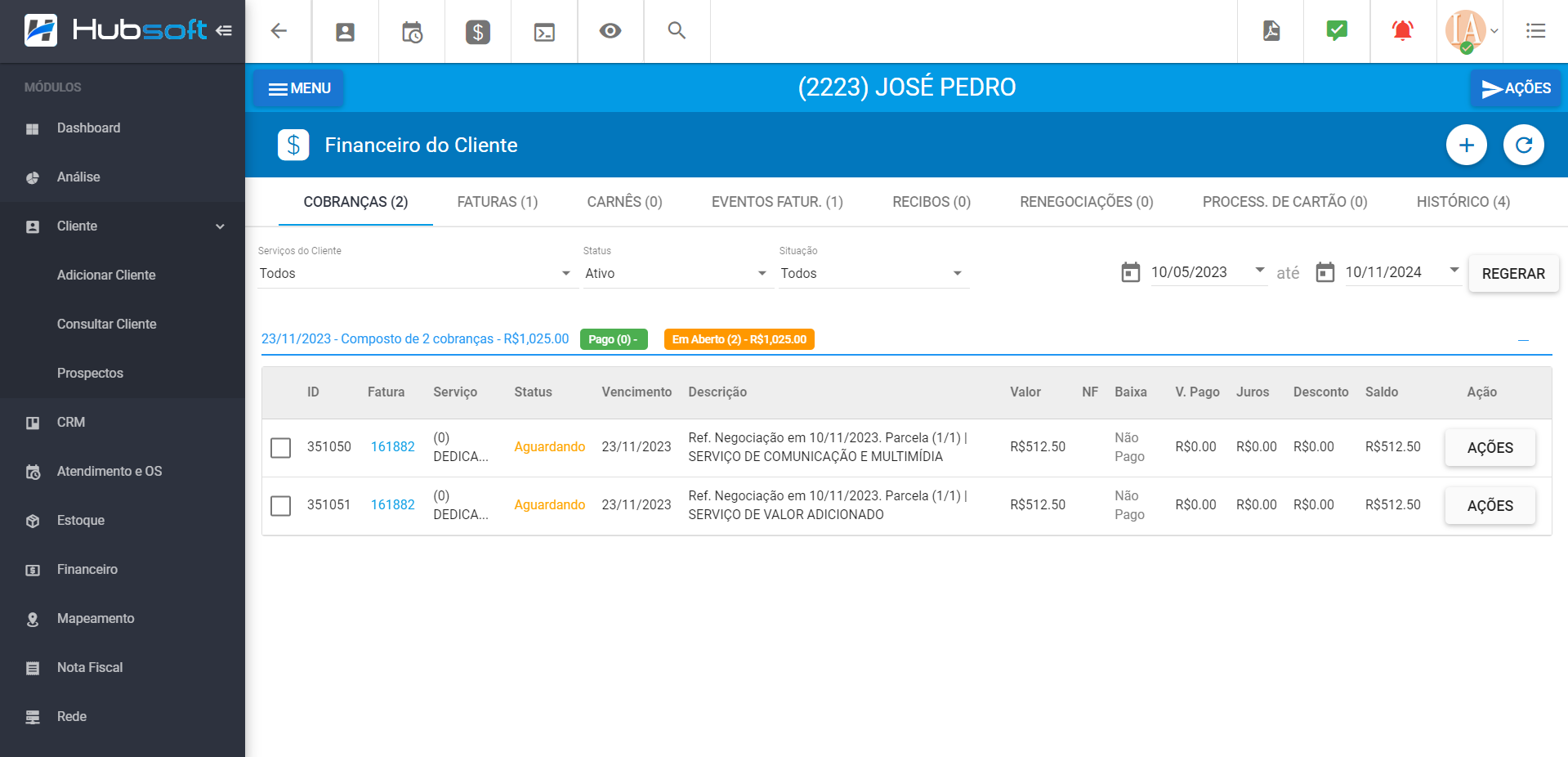Collapse the Cliente sidebar section
The image size is (1568, 757).
pos(123,226)
